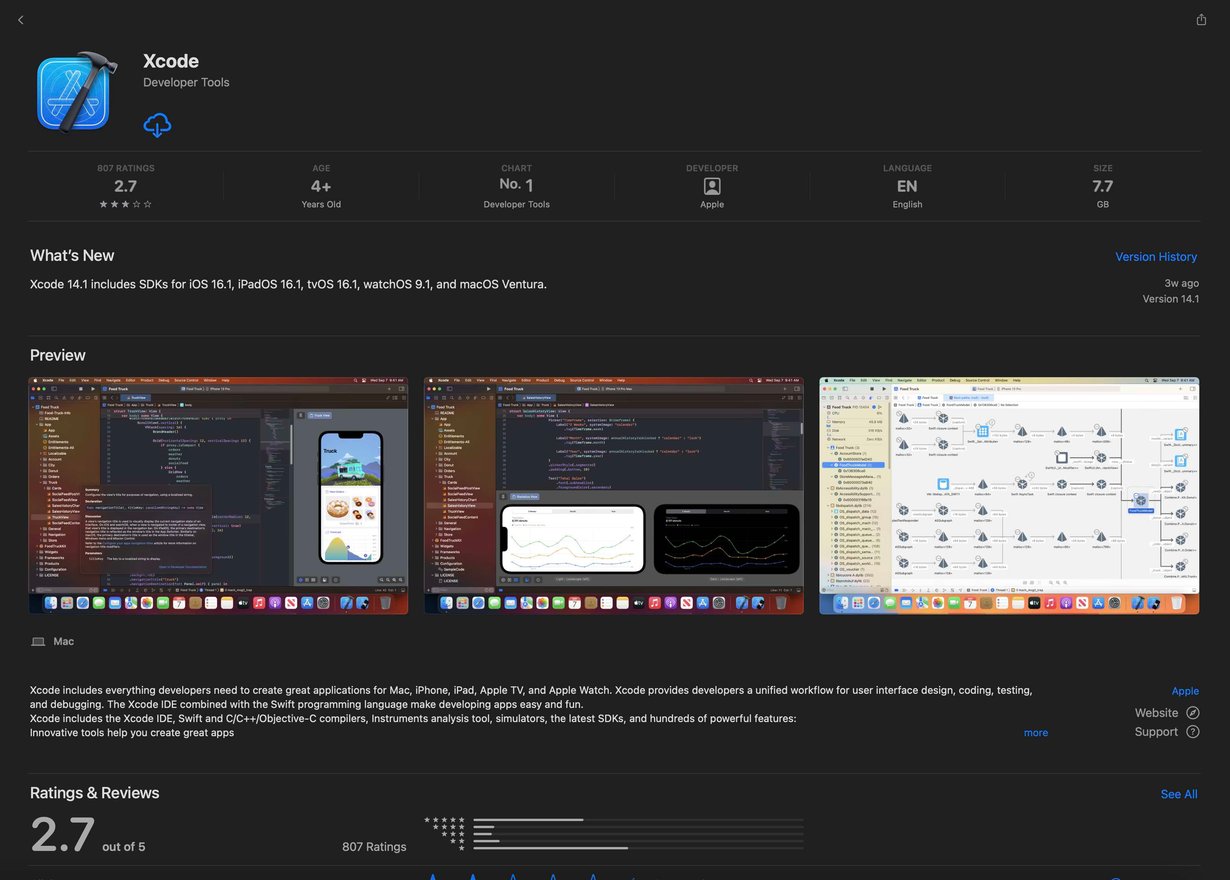Image resolution: width=1230 pixels, height=880 pixels.
Task: Open the third preview with the dependency graph
Action: (1009, 494)
